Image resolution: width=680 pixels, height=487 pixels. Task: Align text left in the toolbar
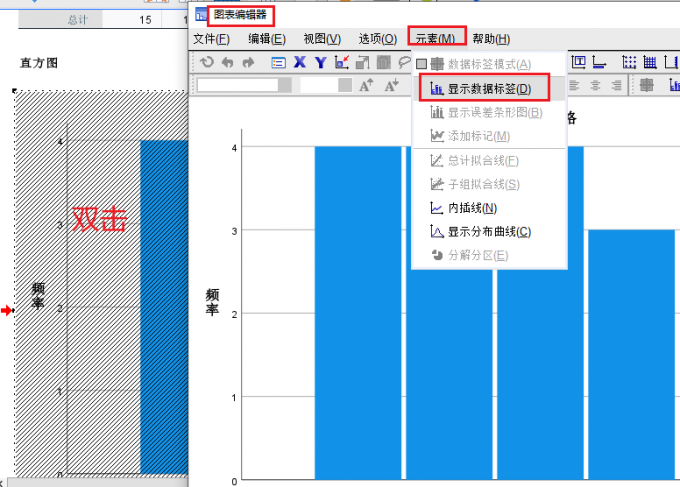click(x=574, y=85)
